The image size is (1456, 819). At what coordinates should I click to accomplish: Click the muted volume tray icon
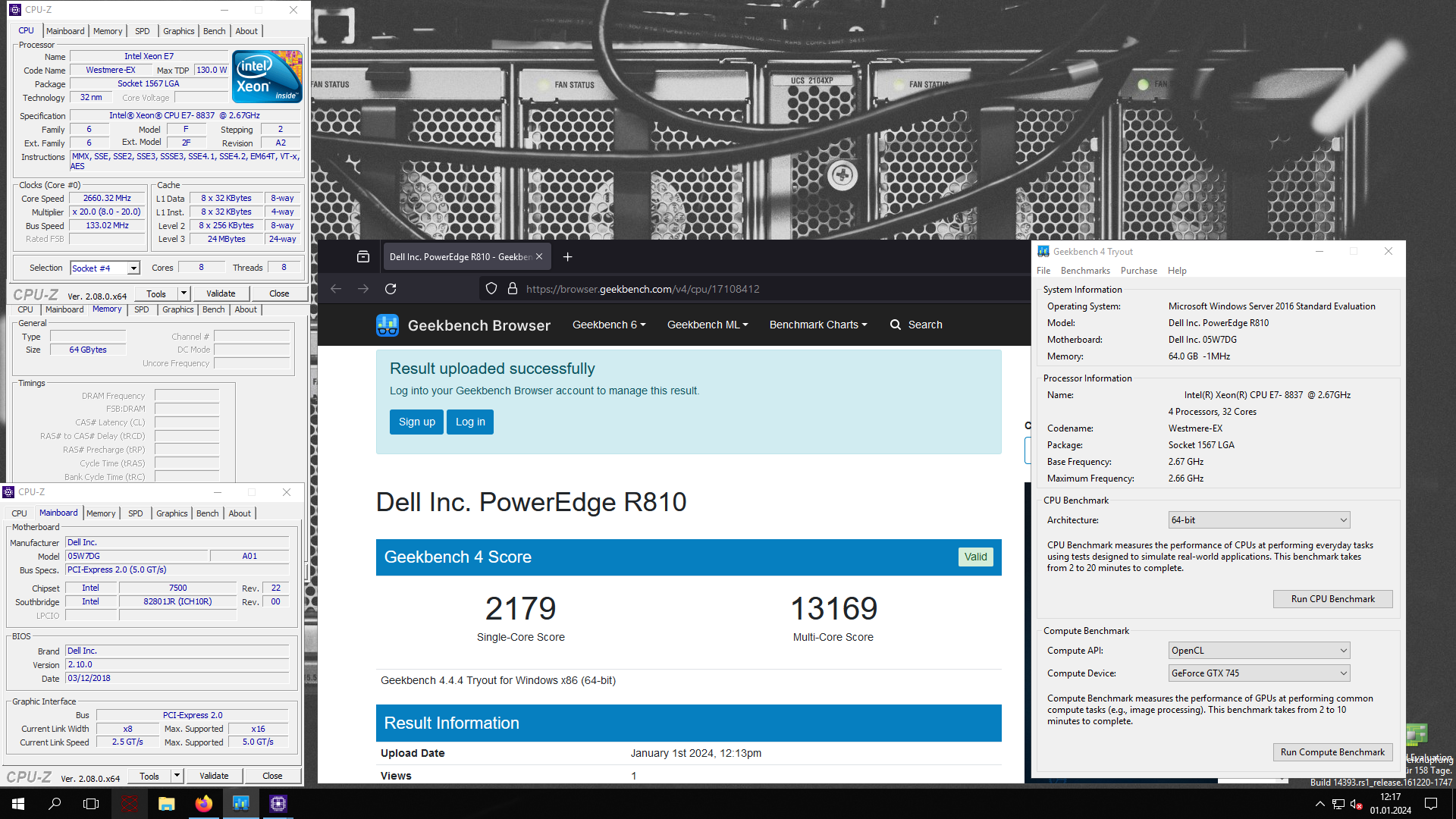[1357, 804]
